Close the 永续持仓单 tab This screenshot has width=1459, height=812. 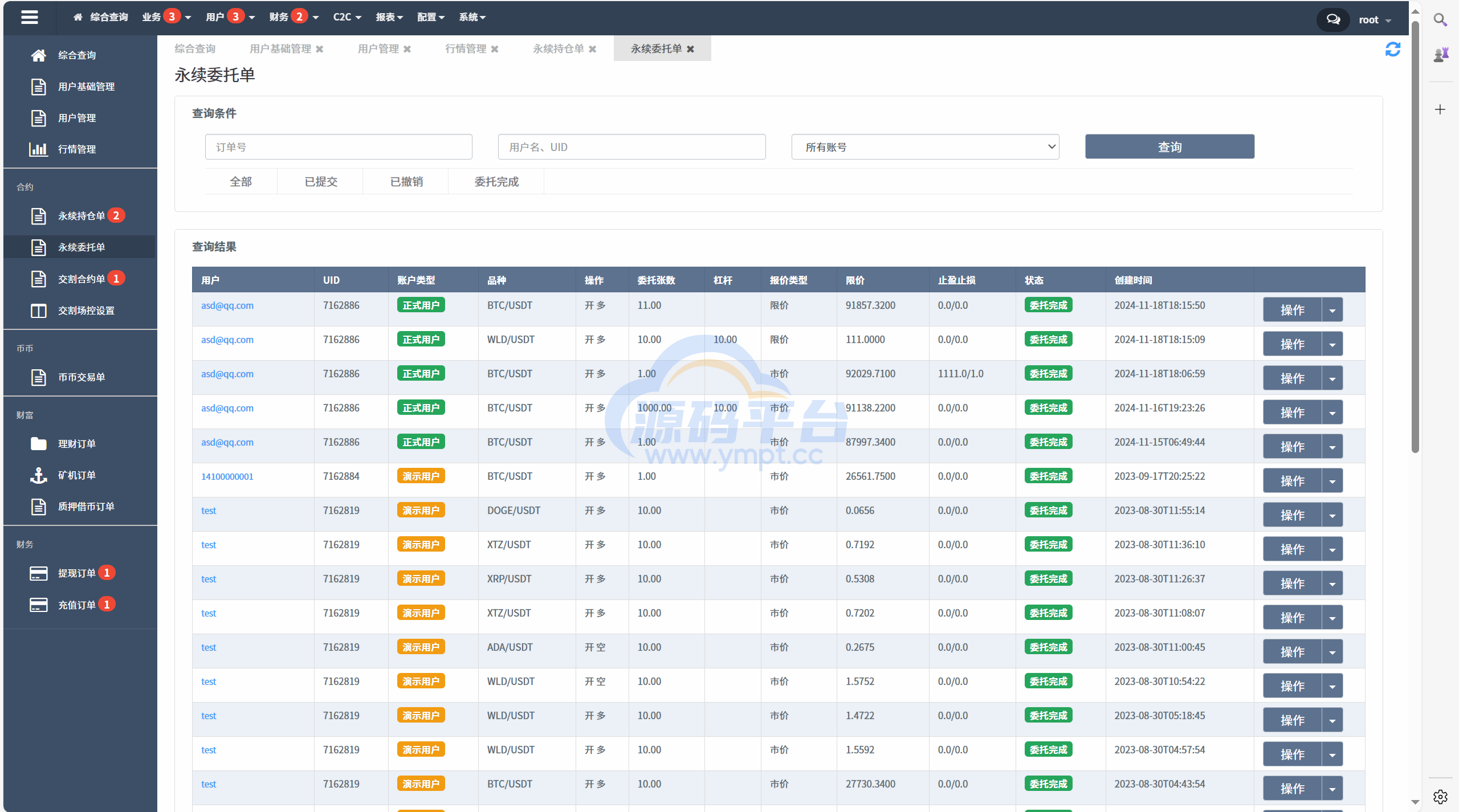pos(593,49)
